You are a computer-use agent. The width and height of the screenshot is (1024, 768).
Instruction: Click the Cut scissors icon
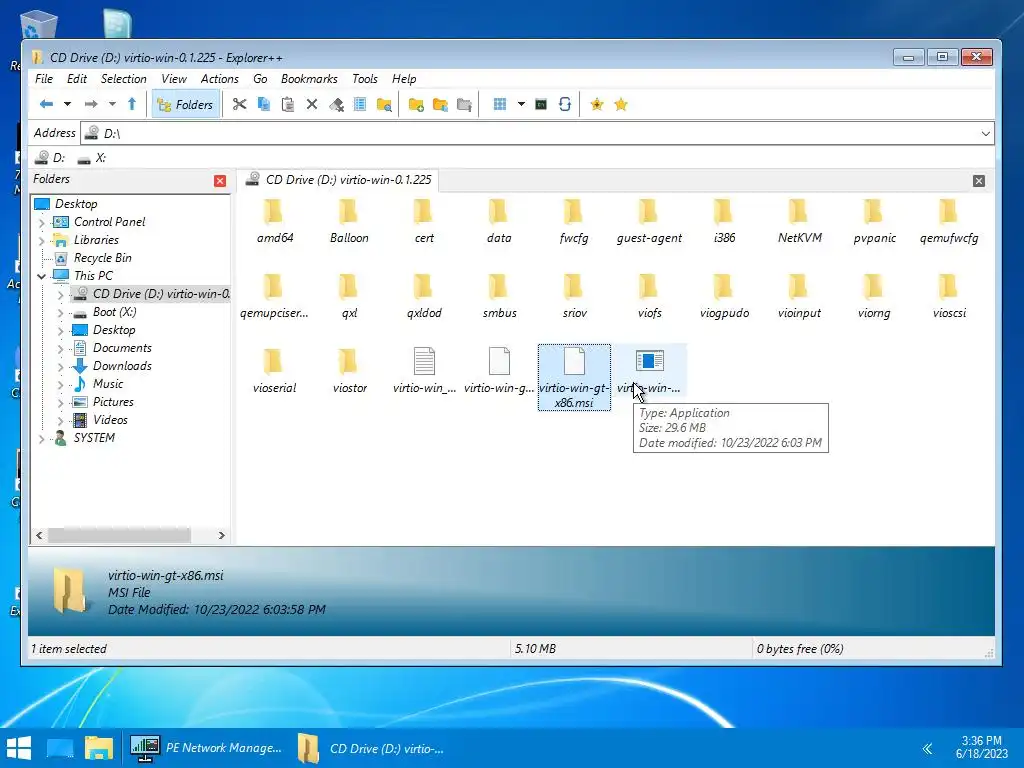(x=240, y=104)
